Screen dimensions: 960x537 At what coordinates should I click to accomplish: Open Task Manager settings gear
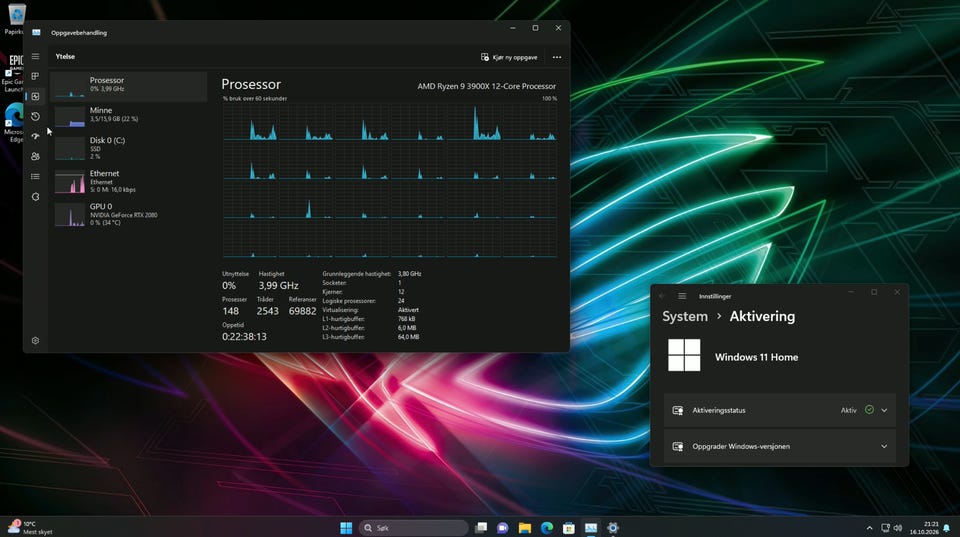36,340
